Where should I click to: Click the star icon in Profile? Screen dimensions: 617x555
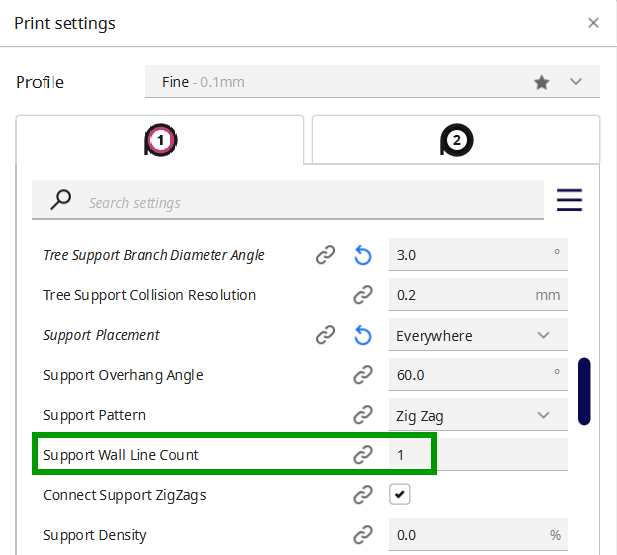pos(541,82)
